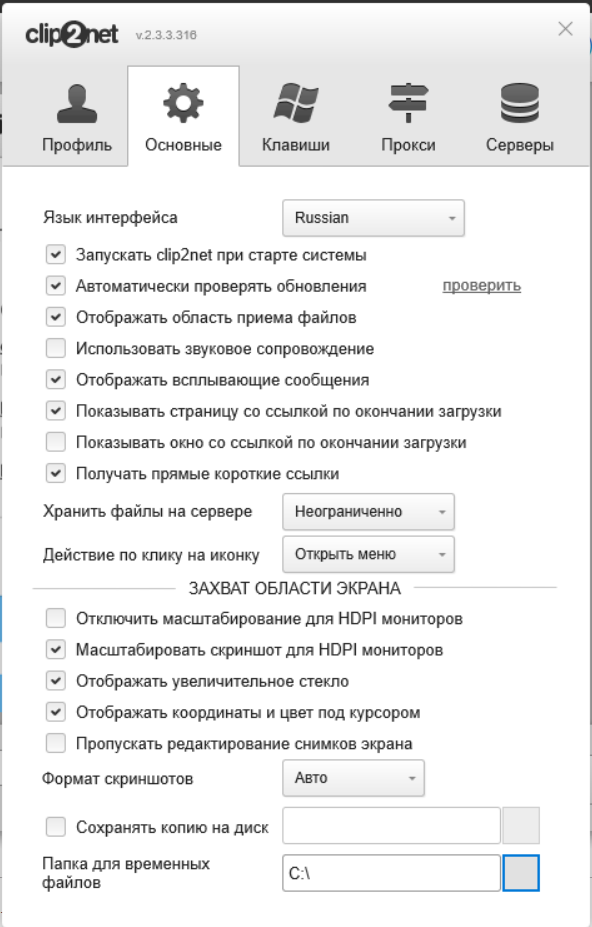Open Действие по клику Открыть меню dropdown
This screenshot has width=592, height=927.
click(368, 554)
